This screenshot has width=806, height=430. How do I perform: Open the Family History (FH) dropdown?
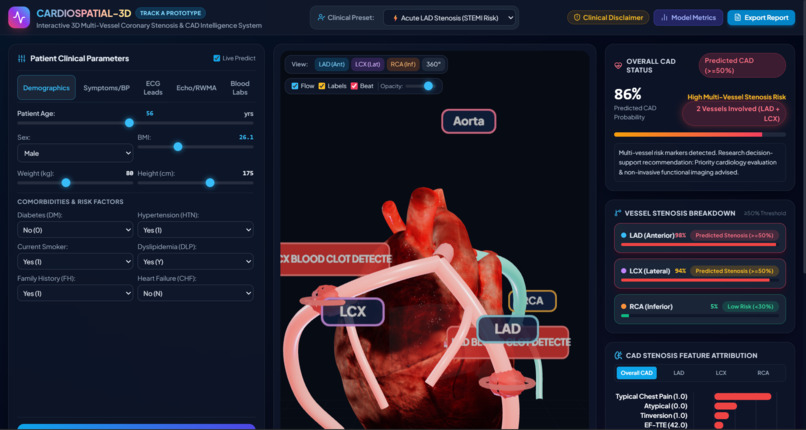pos(75,293)
